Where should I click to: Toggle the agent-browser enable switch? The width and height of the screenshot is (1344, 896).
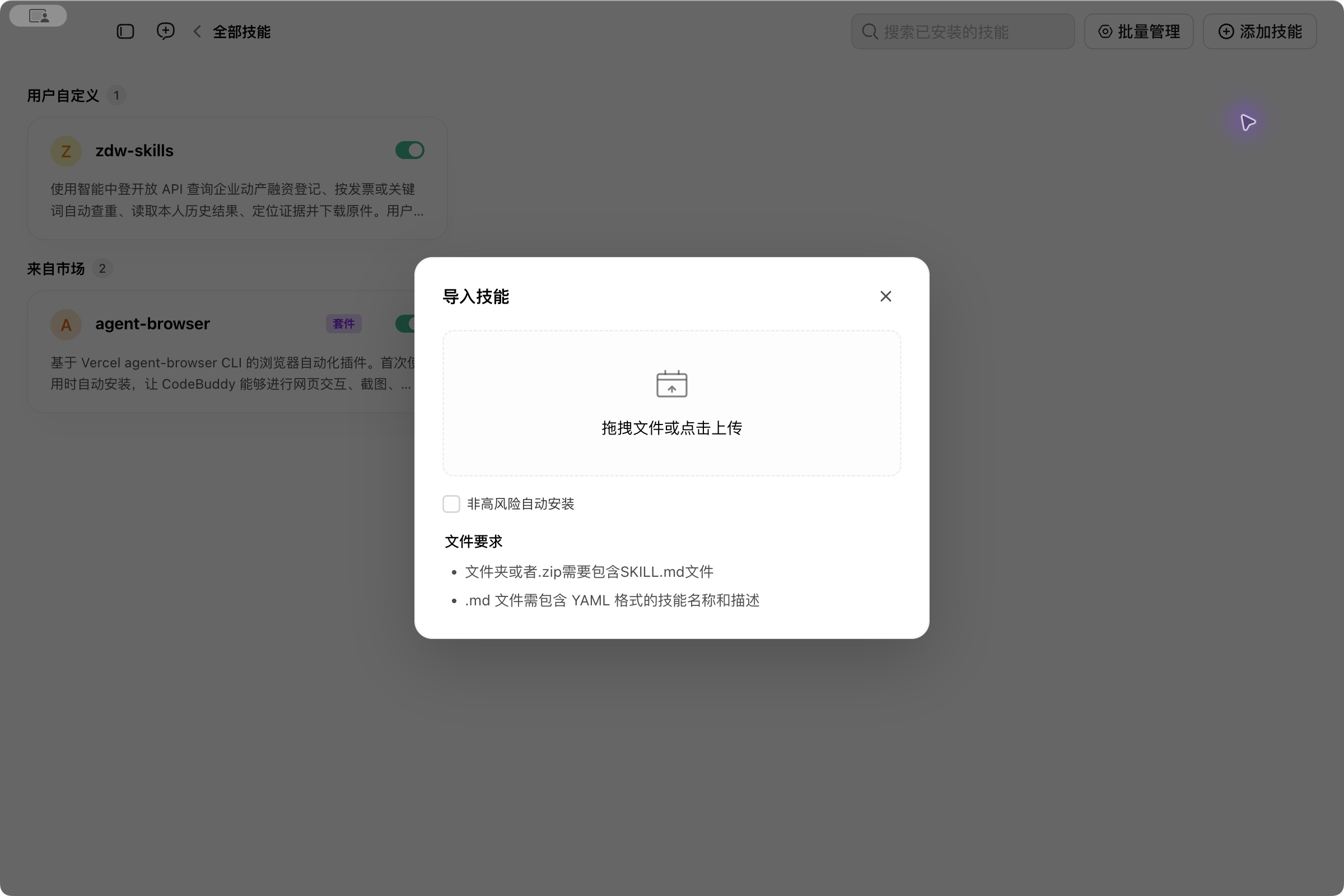[405, 324]
